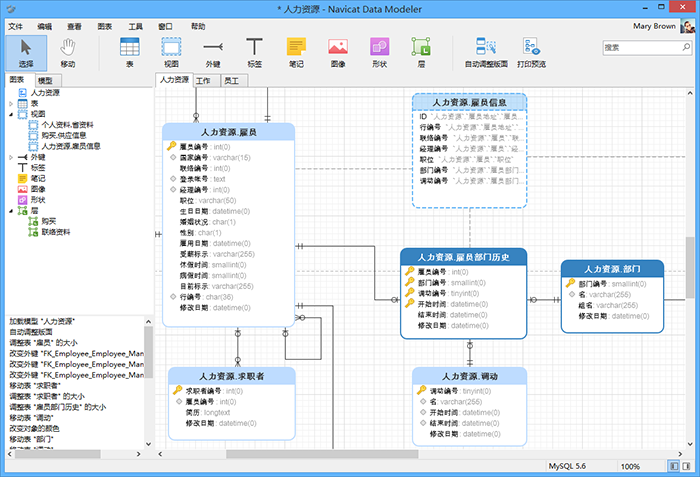The image size is (700, 477).
Task: Collapse the 层 tree node
Action: tap(11, 211)
